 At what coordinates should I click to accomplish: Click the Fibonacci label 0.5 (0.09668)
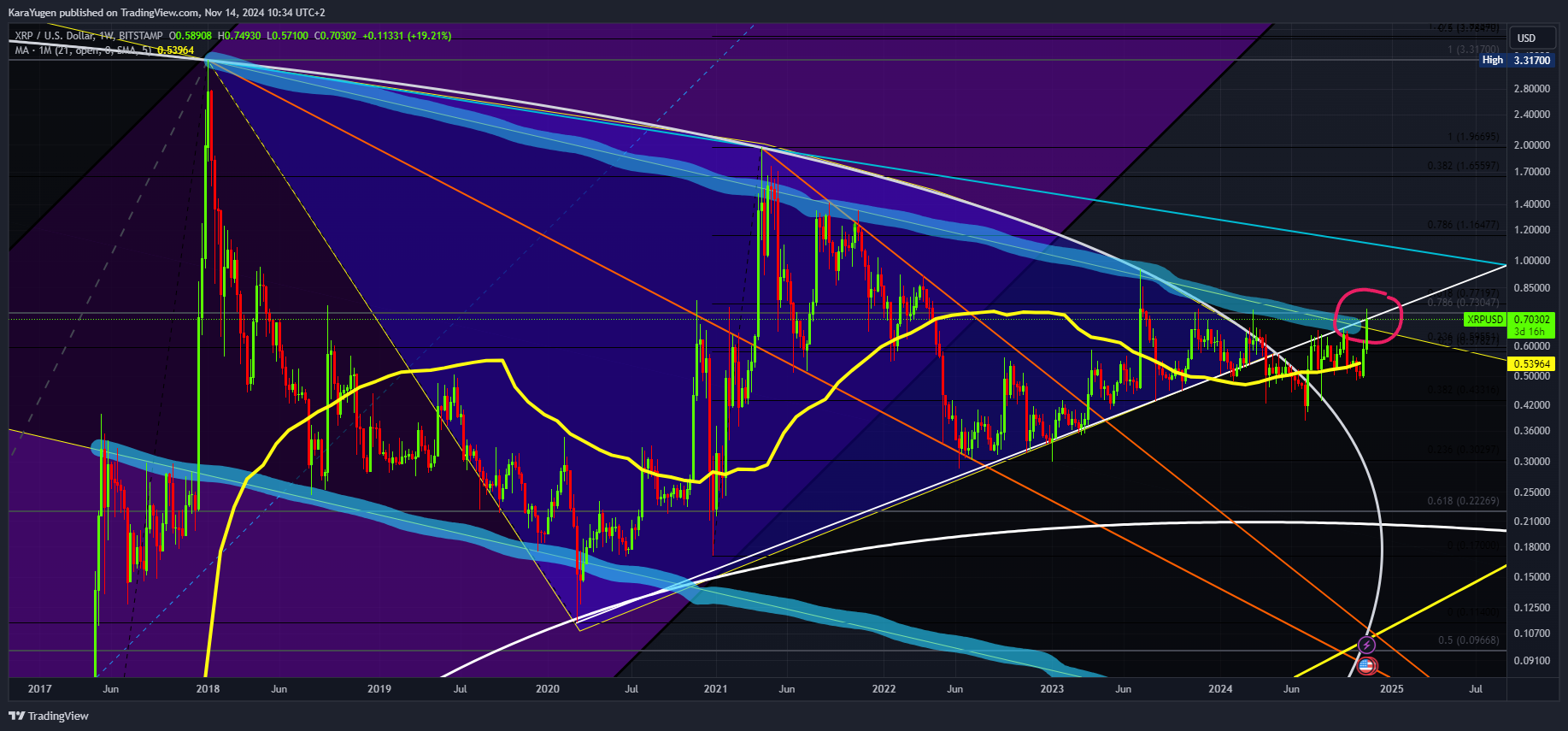point(1468,640)
